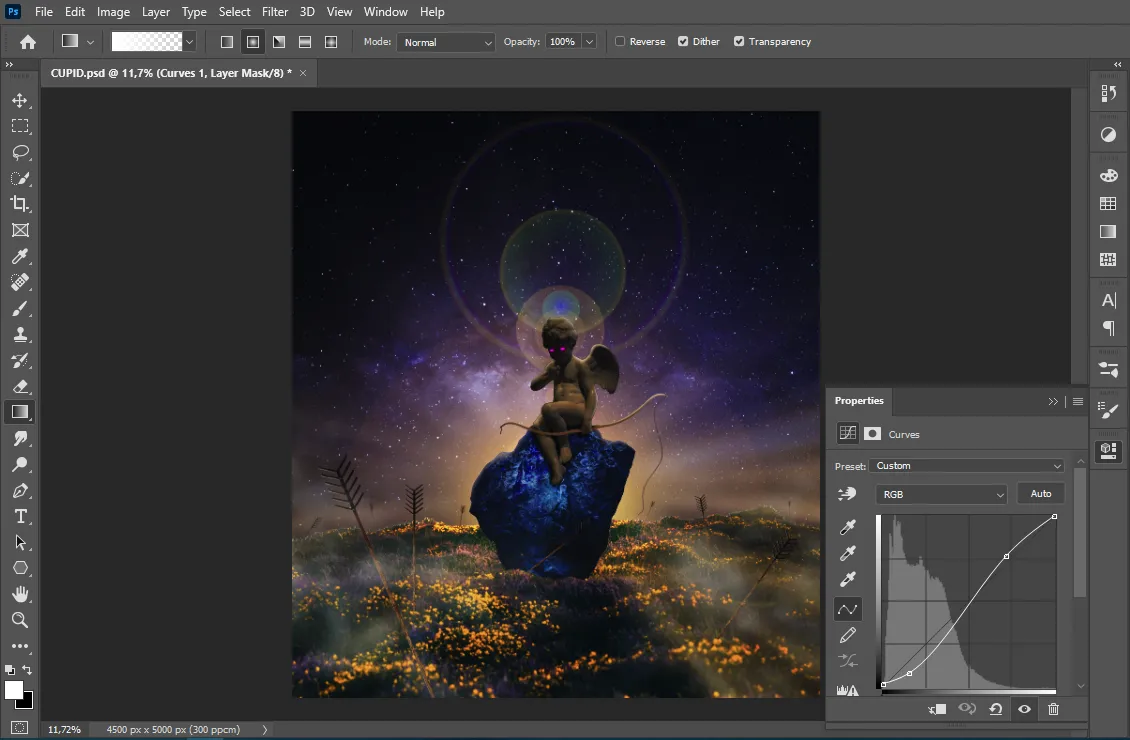The width and height of the screenshot is (1130, 740).
Task: Click the Home screen icon
Action: click(x=28, y=42)
